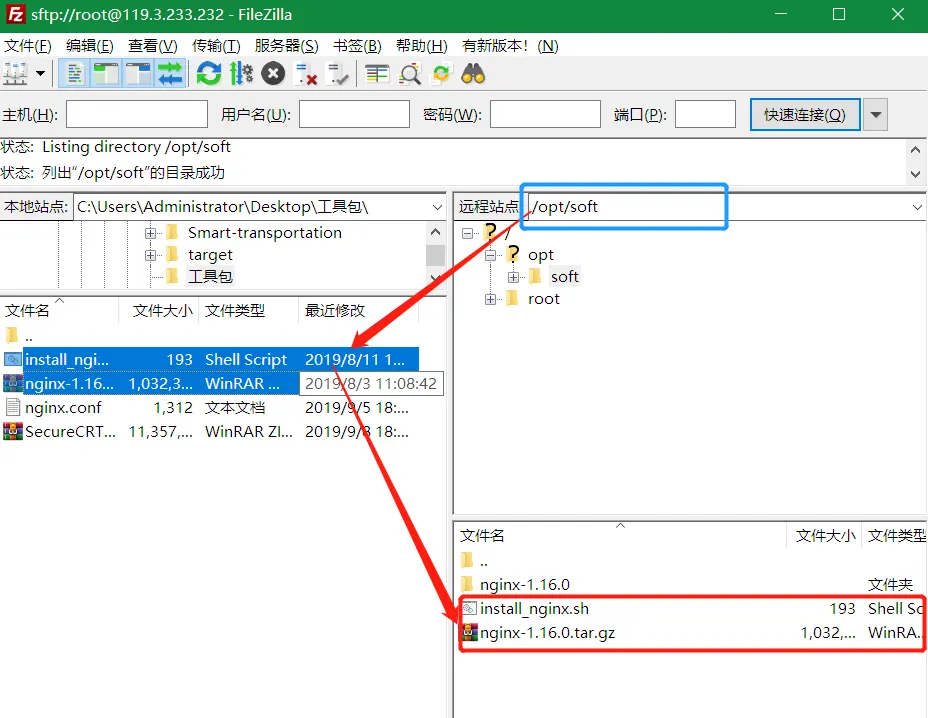The width and height of the screenshot is (928, 718).
Task: Select local nginx.conf file
Action: tap(210, 408)
